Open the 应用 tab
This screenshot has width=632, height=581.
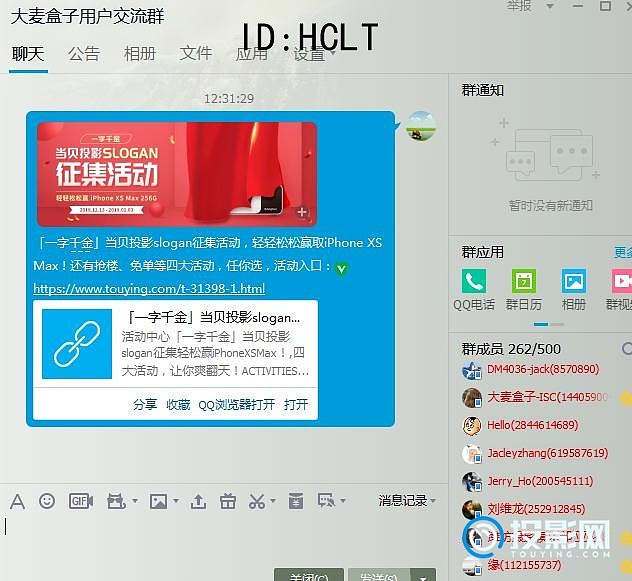[x=252, y=54]
